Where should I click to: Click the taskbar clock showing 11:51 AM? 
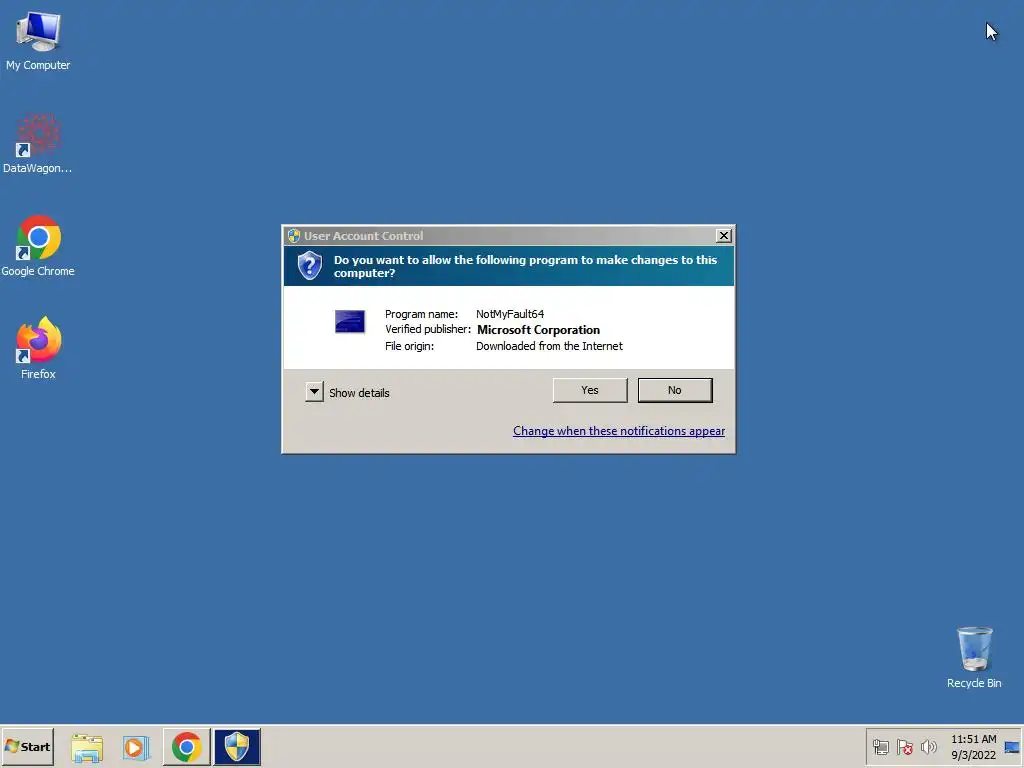(973, 747)
